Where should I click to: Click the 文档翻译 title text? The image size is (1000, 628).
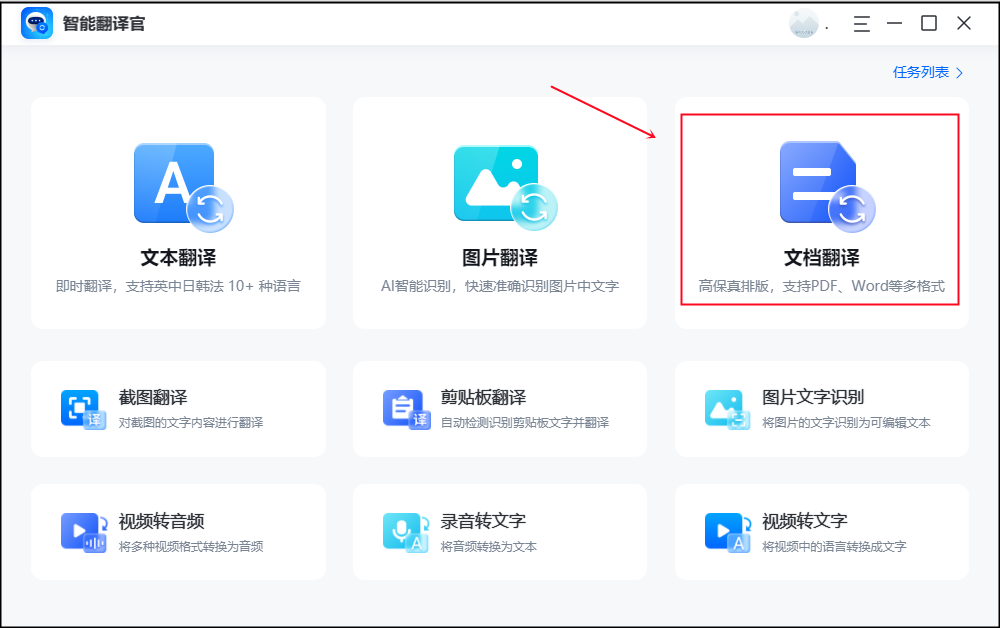[x=821, y=258]
